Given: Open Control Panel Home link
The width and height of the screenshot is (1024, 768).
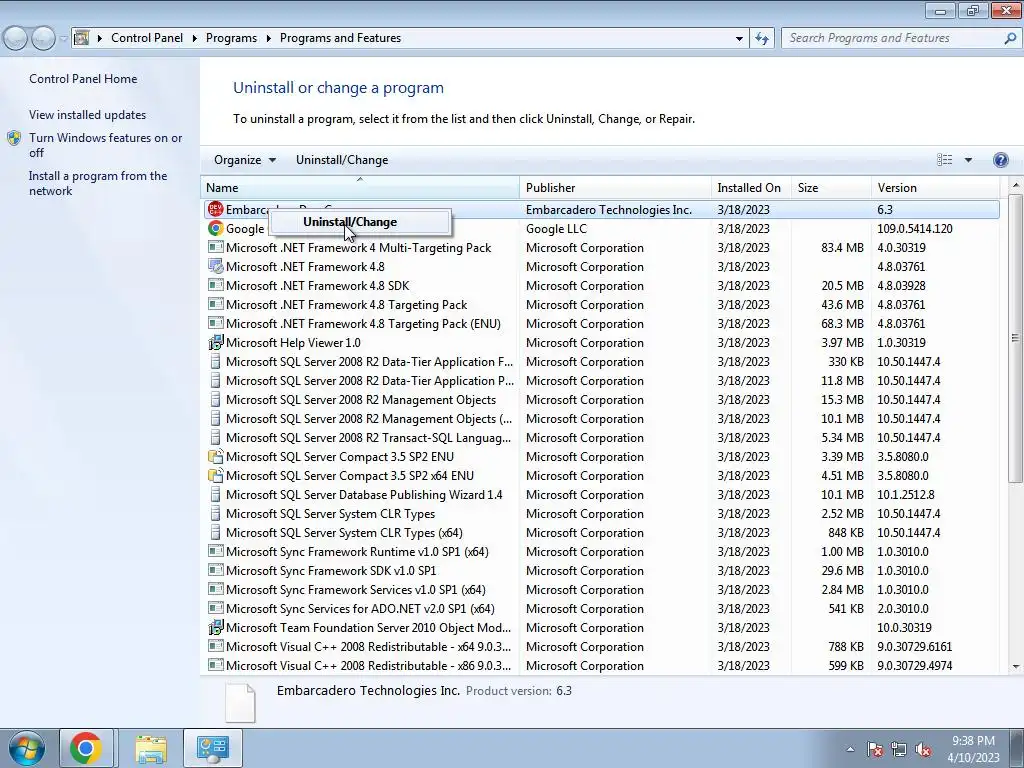Looking at the screenshot, I should [83, 78].
